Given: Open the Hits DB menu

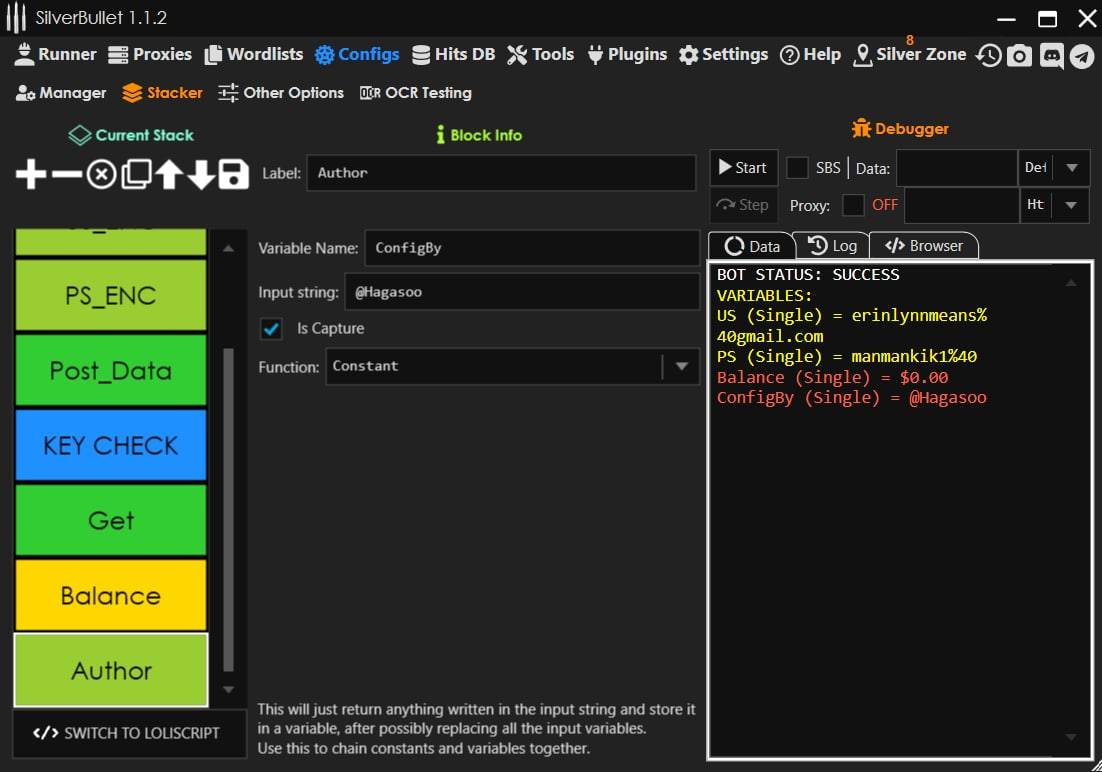Looking at the screenshot, I should click(x=453, y=55).
